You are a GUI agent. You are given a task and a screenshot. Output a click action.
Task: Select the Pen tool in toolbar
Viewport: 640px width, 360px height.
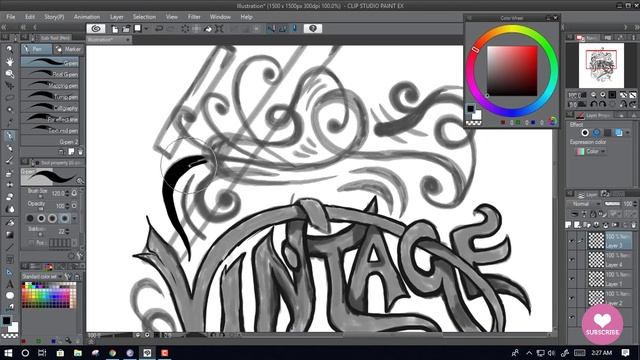pos(9,135)
